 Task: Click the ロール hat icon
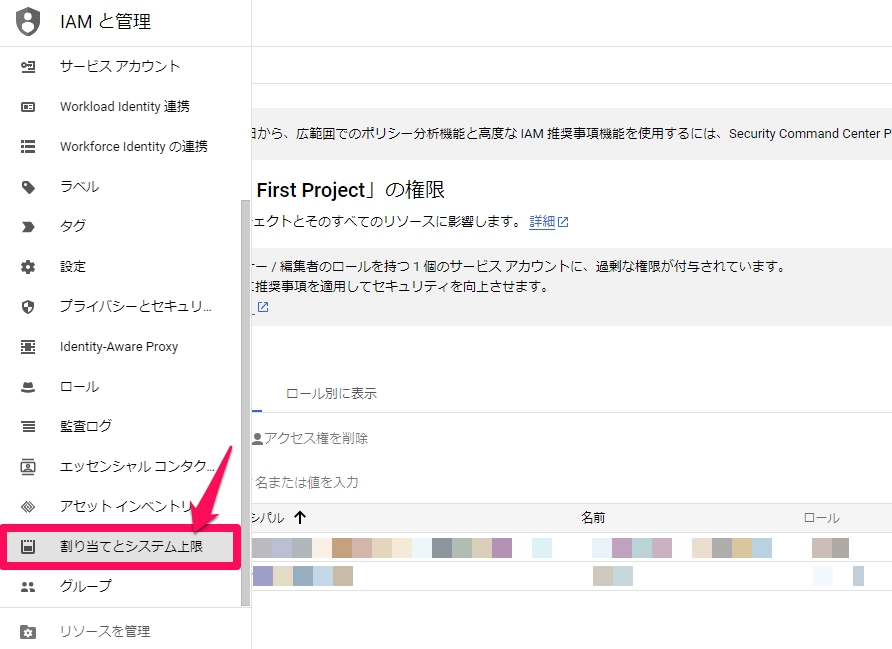[28, 387]
